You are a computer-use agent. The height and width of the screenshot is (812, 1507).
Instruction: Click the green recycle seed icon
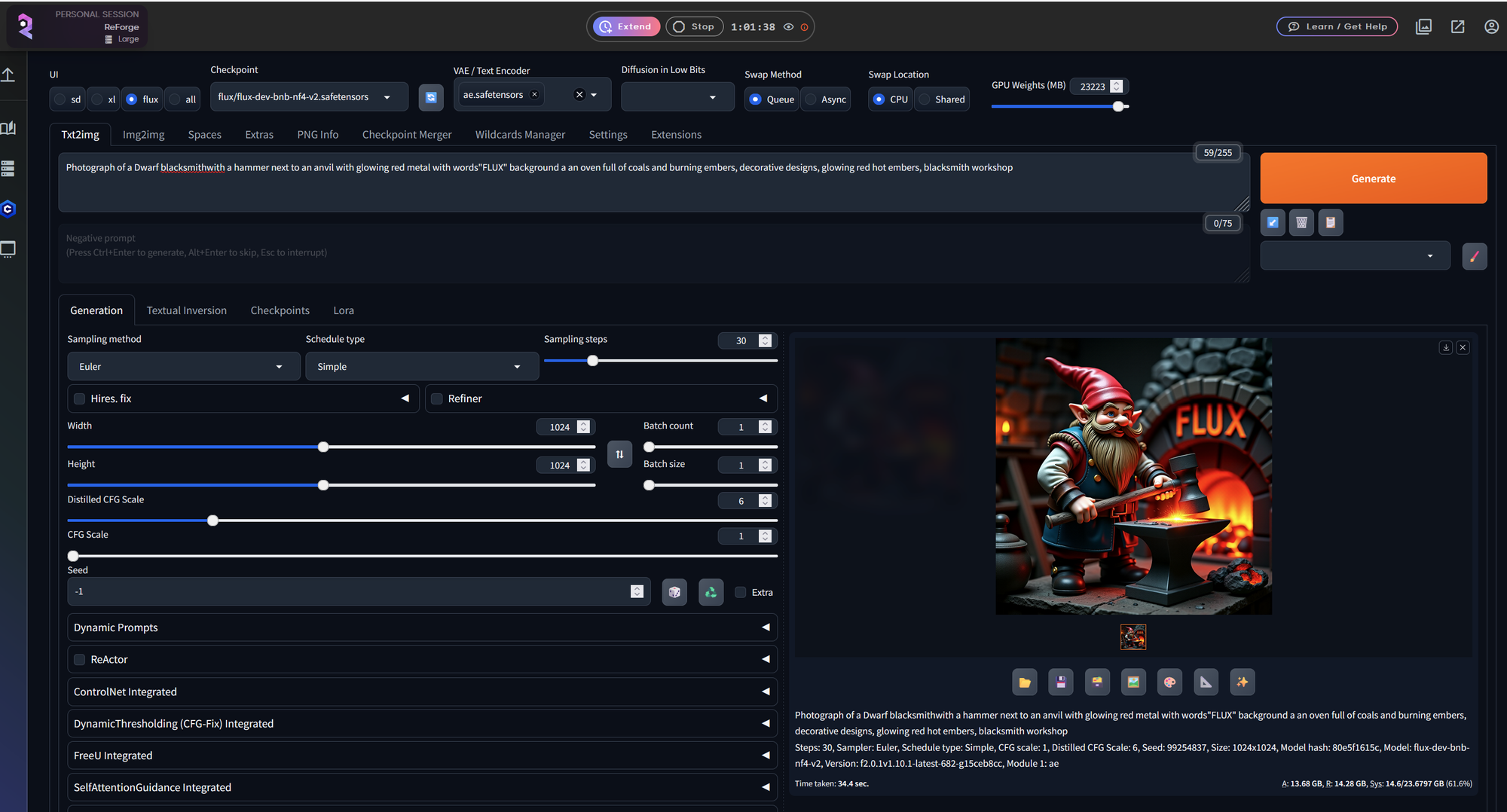pyautogui.click(x=711, y=592)
